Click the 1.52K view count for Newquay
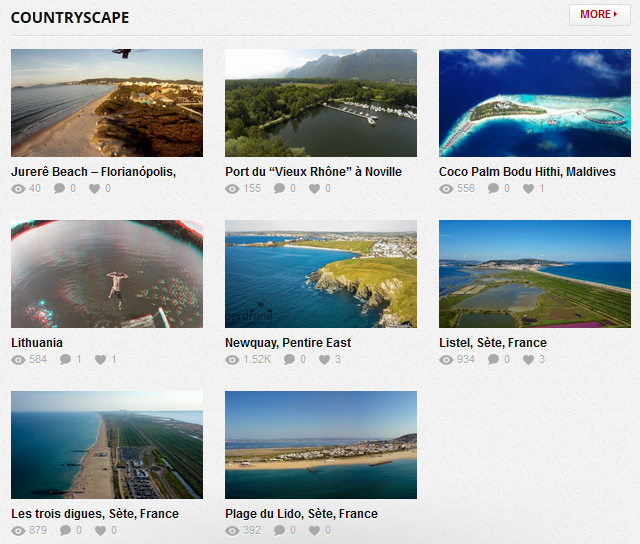 click(257, 360)
